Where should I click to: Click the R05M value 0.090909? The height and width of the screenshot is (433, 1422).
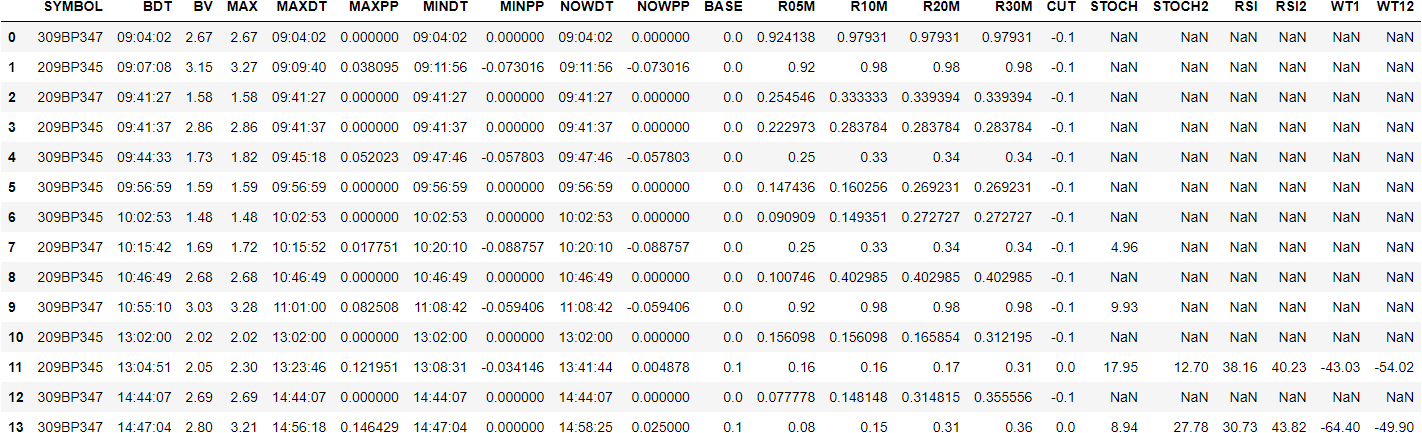pyautogui.click(x=786, y=217)
